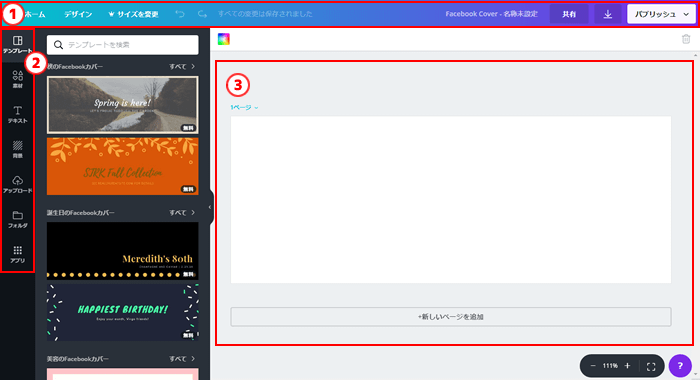Viewport: 700px width, 380px height.
Task: Select the テキスト text tool
Action: [x=17, y=114]
